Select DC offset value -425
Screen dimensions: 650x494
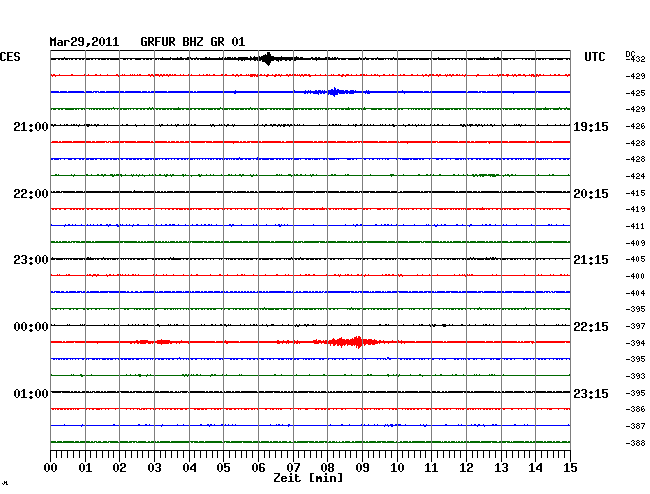tap(635, 93)
